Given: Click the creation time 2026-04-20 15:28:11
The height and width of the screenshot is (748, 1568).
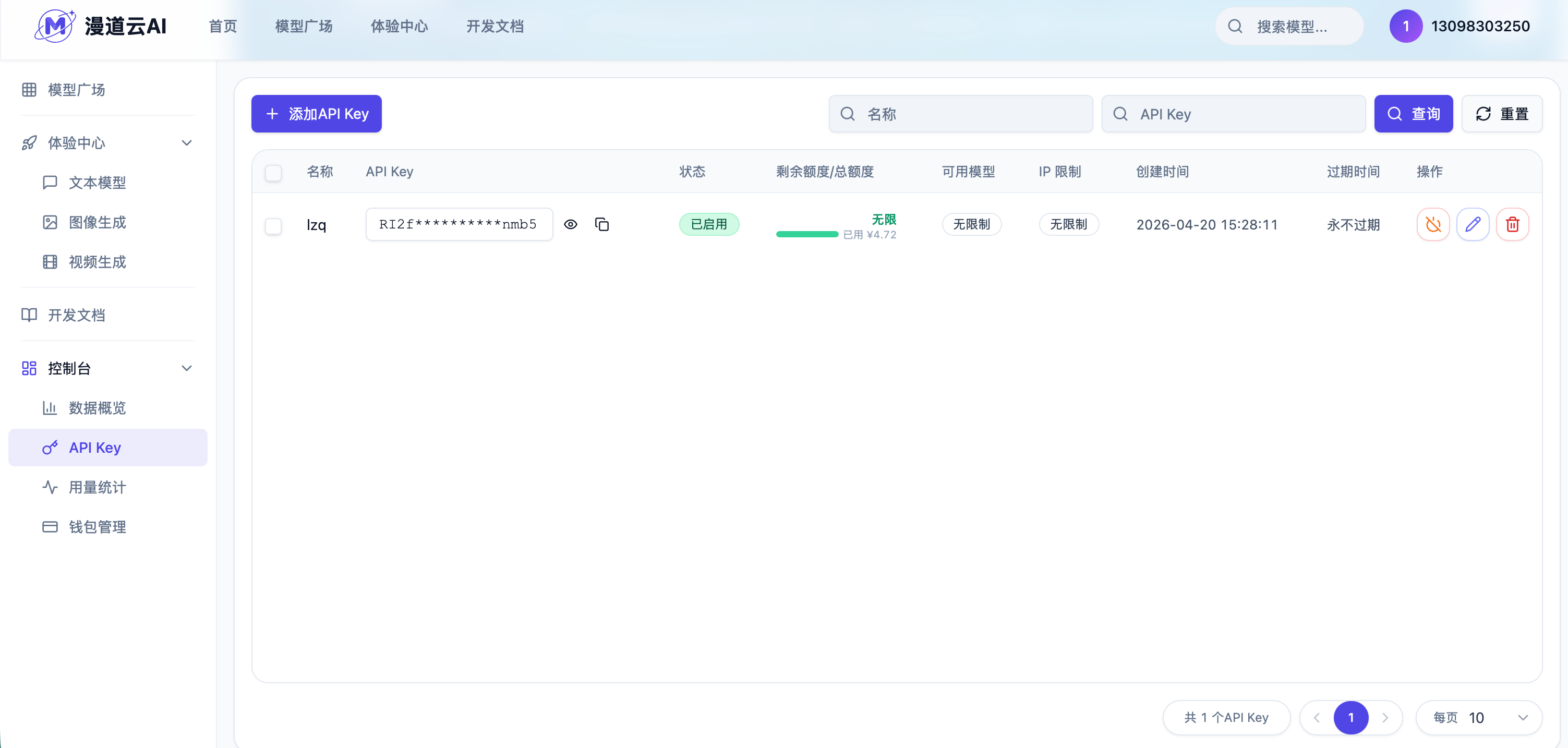Looking at the screenshot, I should [1207, 225].
